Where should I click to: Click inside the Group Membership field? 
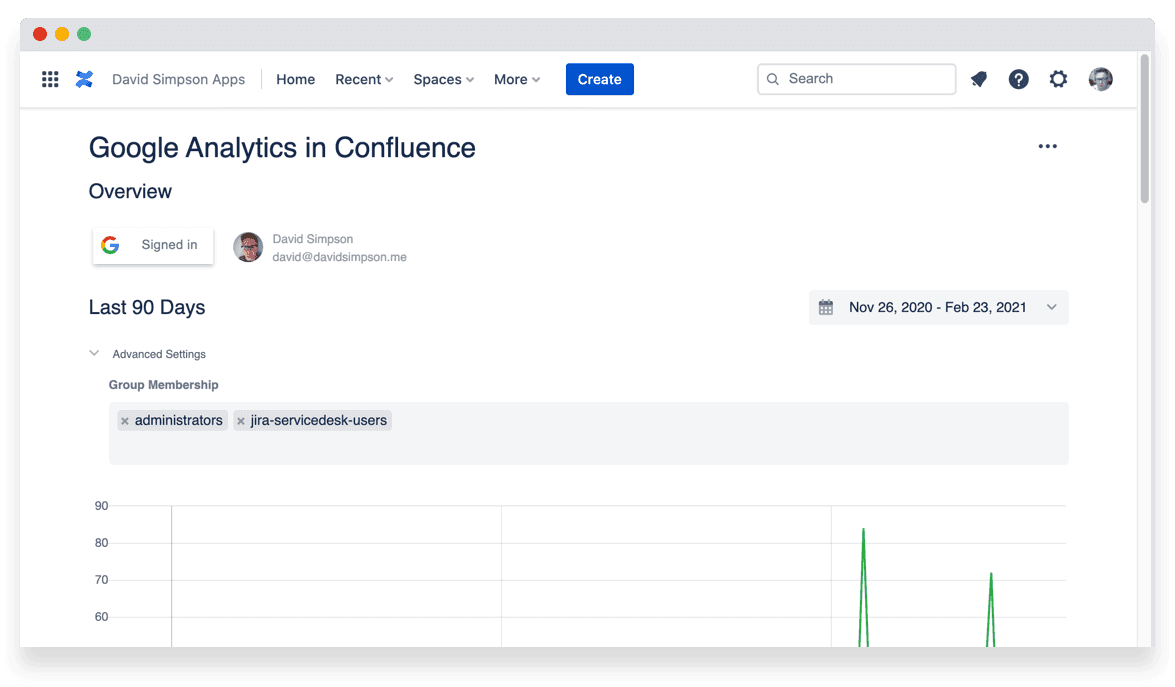coord(588,434)
